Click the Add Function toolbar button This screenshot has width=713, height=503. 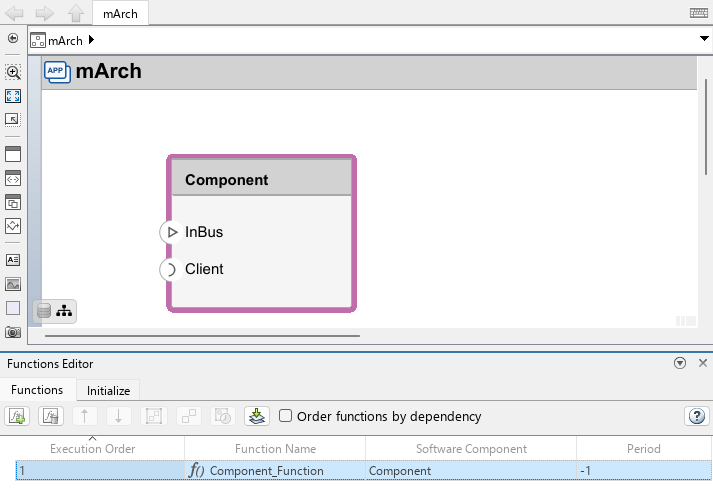pyautogui.click(x=17, y=416)
